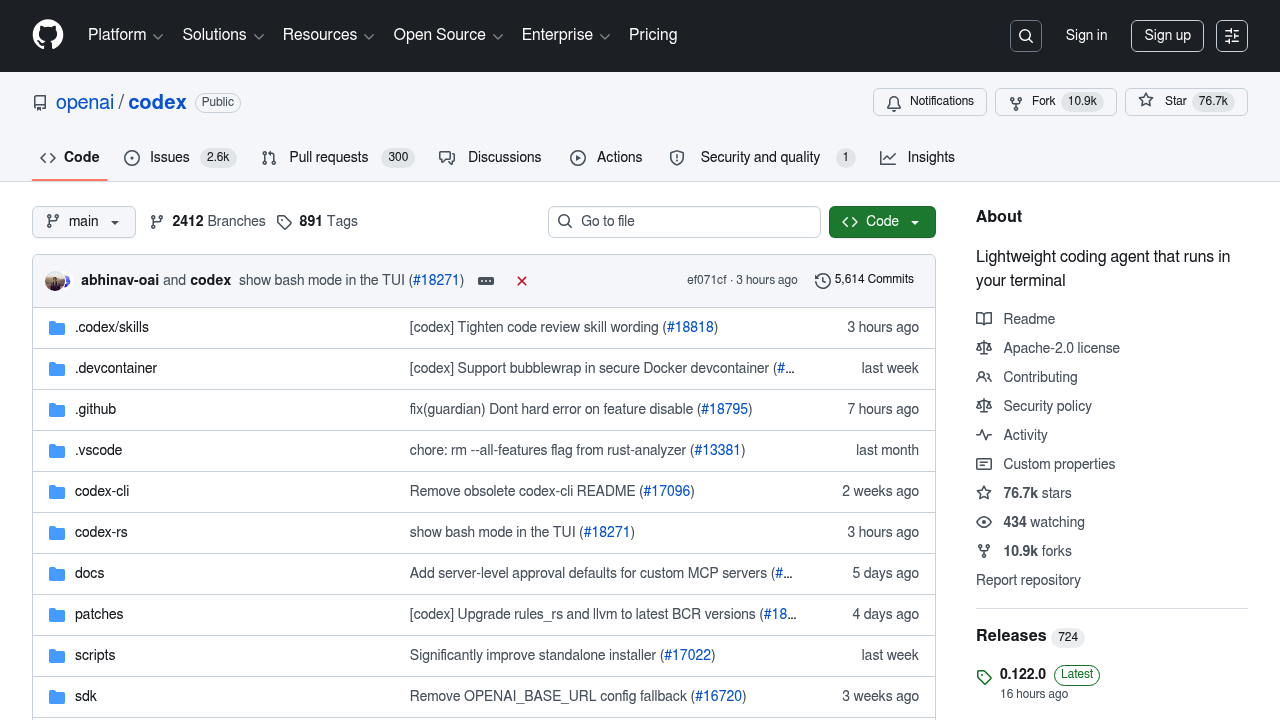The height and width of the screenshot is (720, 1280).
Task: Open the commit verified badge icon
Action: click(x=486, y=281)
